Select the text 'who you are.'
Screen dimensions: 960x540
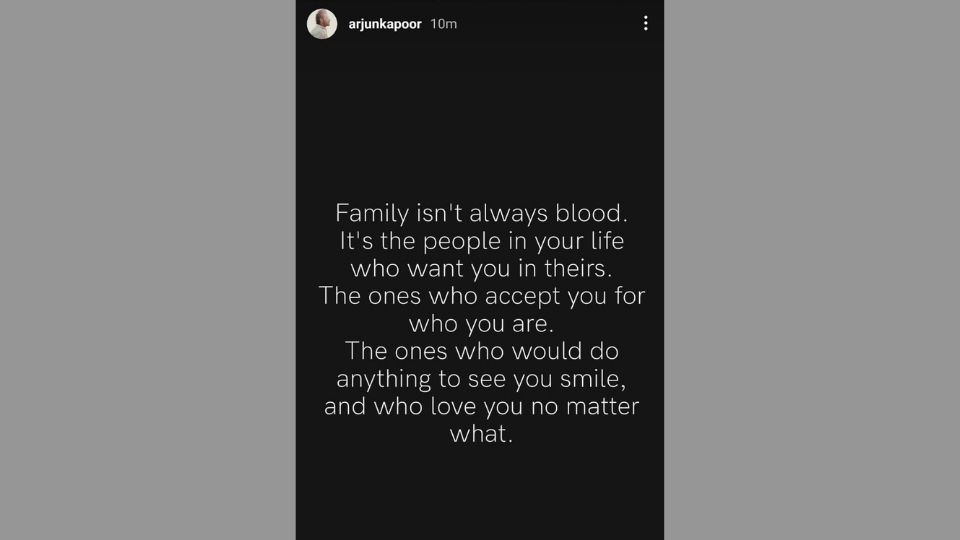coord(481,323)
